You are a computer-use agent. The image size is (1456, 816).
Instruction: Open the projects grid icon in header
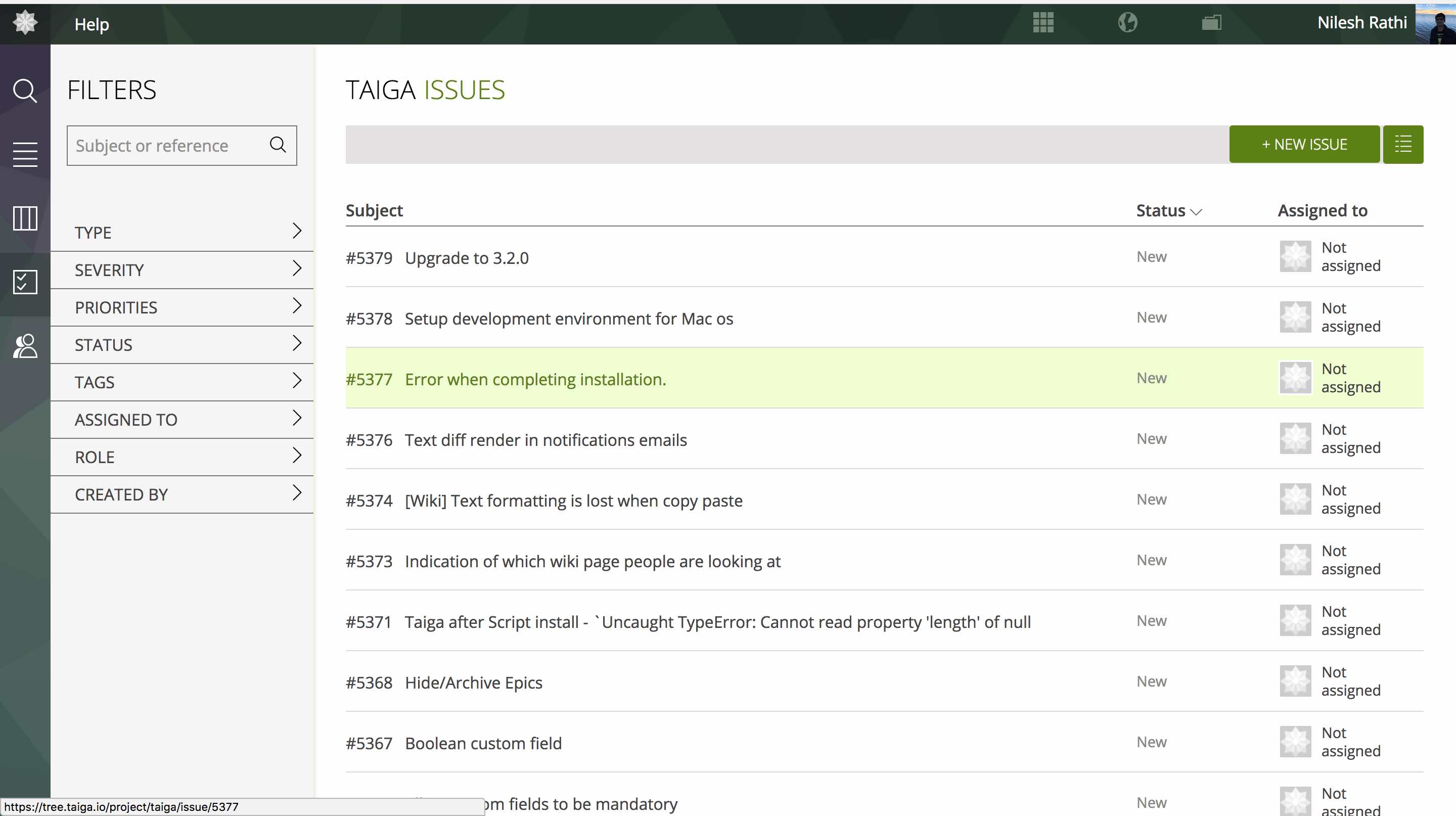[1043, 23]
